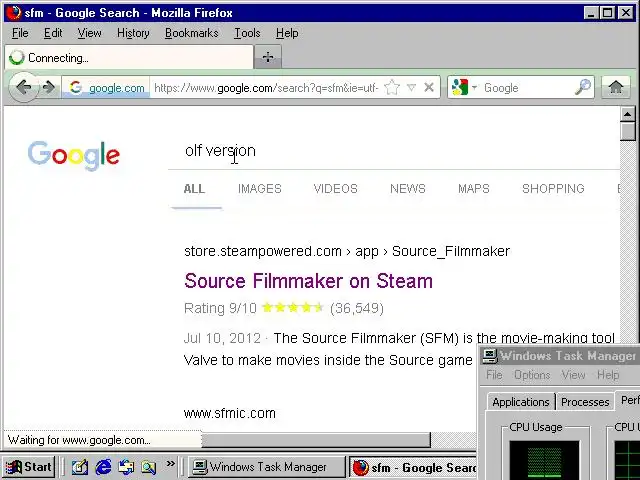Click the Google page search query field

click(393, 150)
